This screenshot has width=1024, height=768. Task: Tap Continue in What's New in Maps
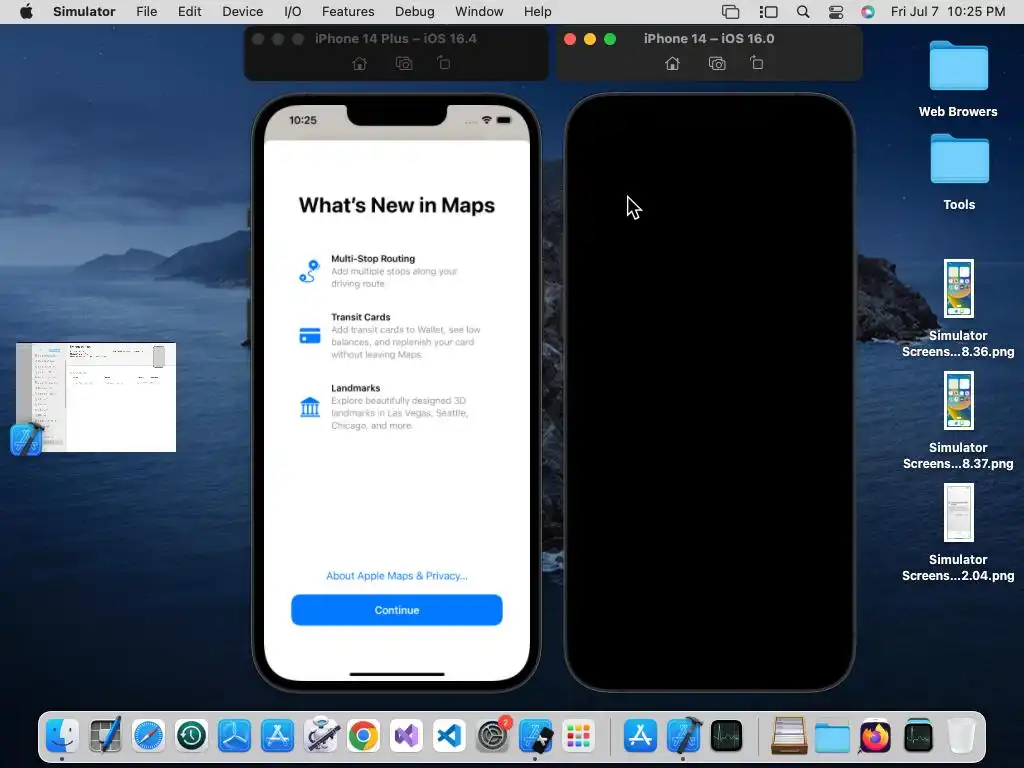(x=396, y=610)
